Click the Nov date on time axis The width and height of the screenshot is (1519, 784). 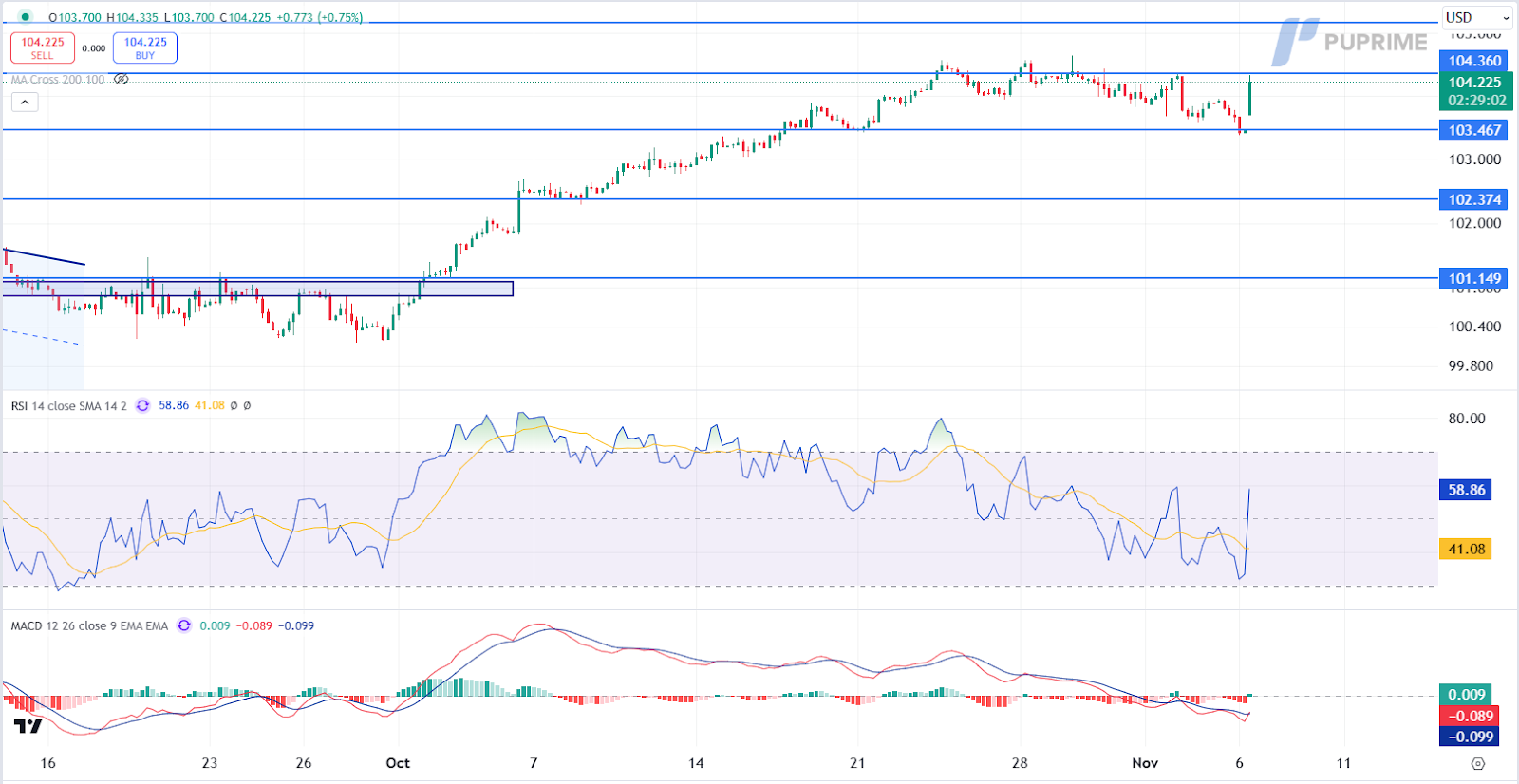1145,763
